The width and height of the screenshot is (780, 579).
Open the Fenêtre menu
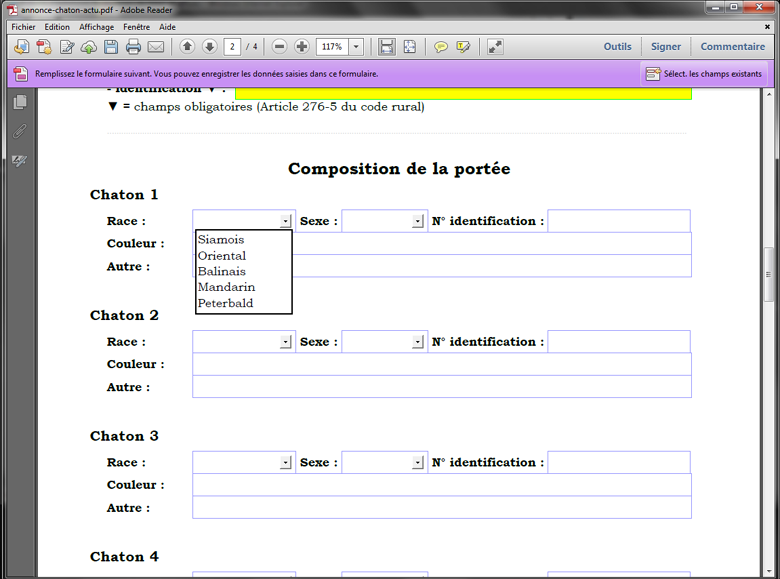(x=136, y=27)
